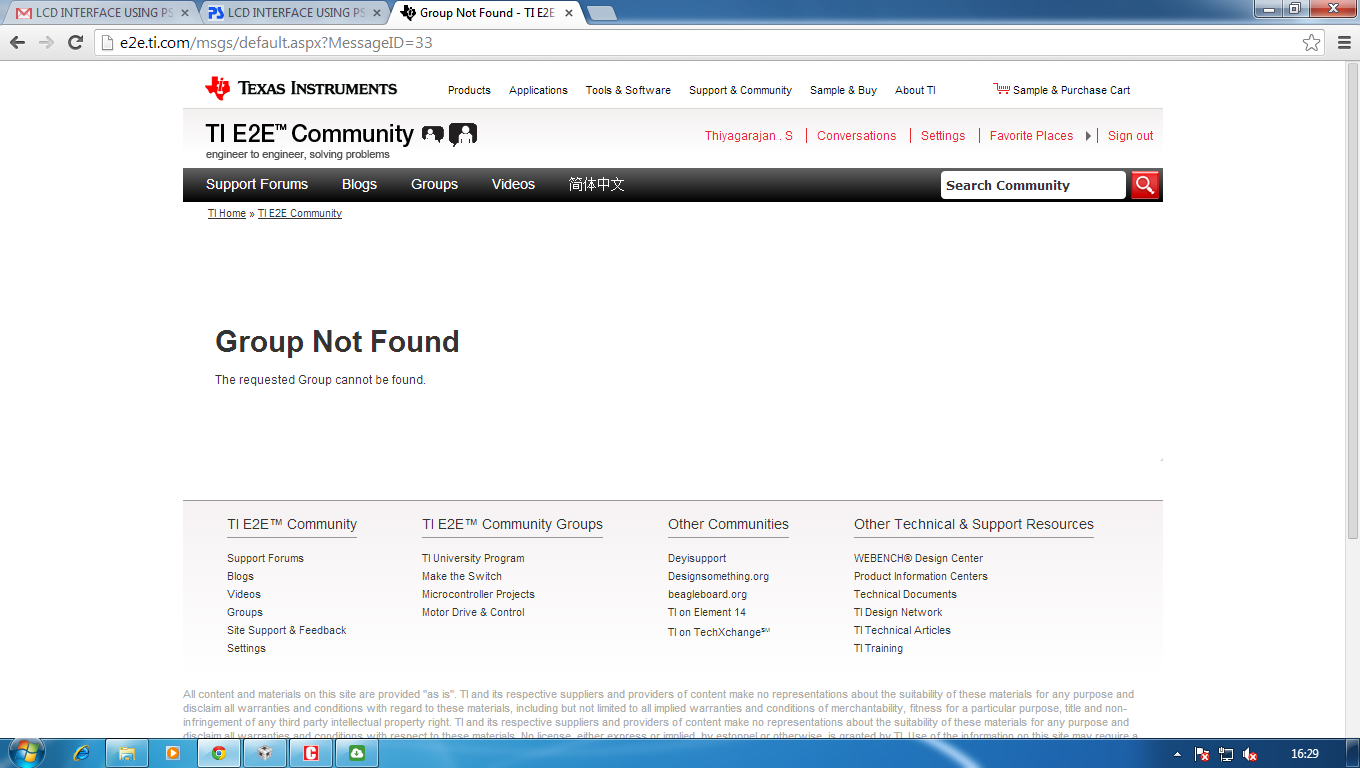Switch to the PS LCD INTERFACE tab

pos(292,13)
